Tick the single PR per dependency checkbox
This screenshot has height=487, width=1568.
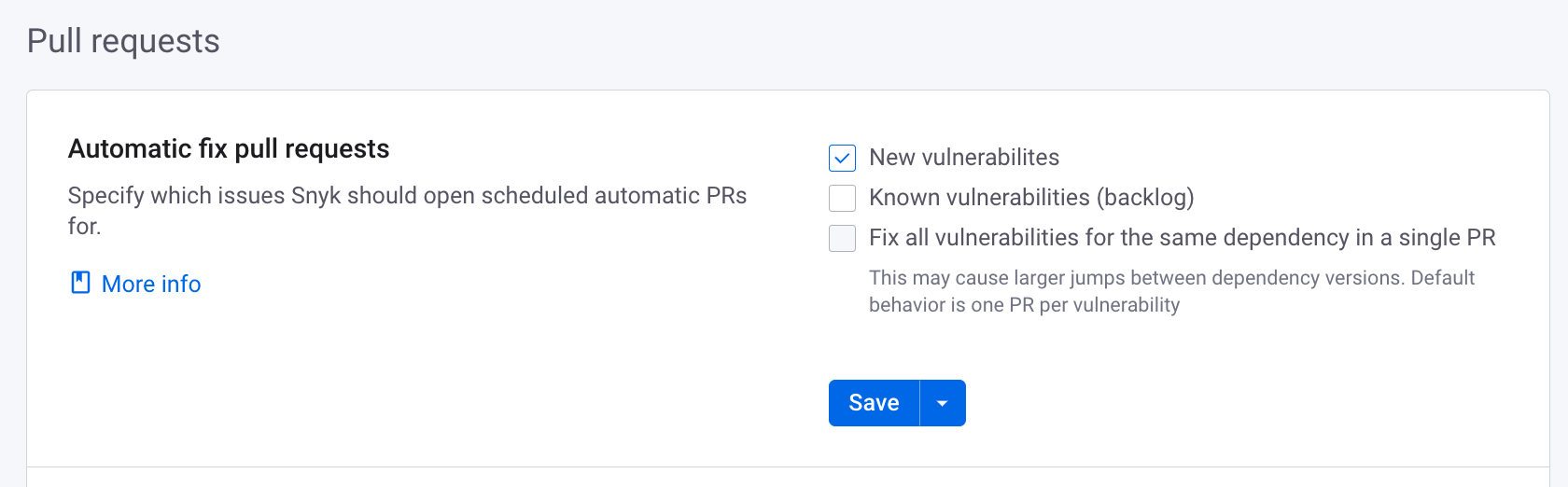tap(842, 238)
